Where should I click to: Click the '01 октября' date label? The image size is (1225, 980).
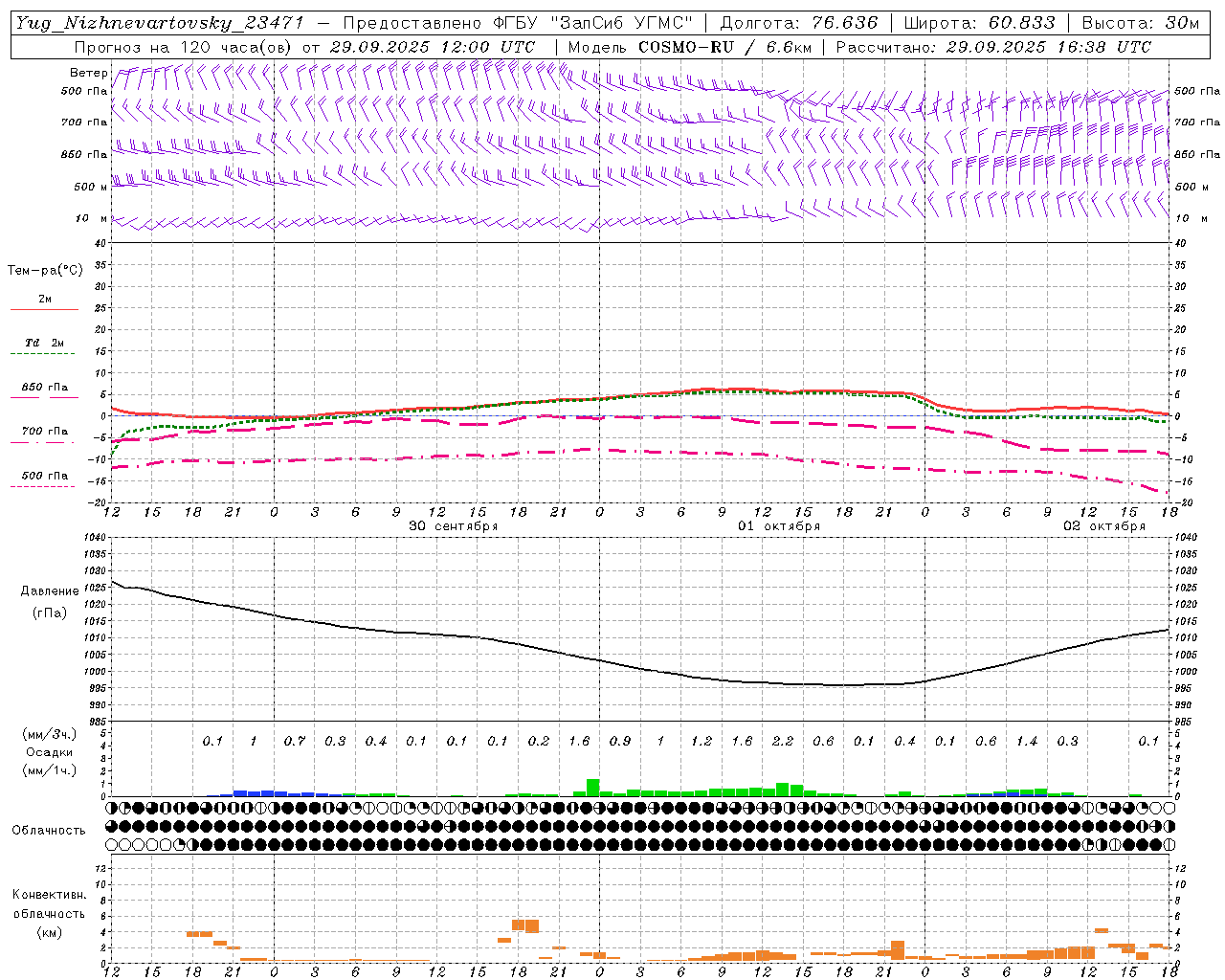(x=779, y=526)
